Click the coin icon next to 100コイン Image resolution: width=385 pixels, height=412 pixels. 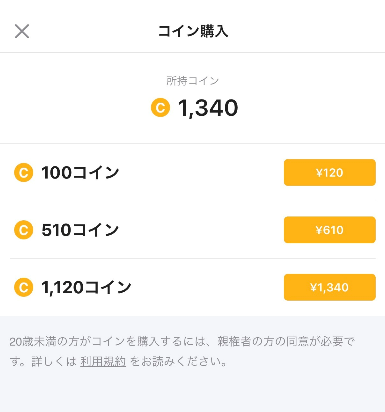[x=23, y=173]
